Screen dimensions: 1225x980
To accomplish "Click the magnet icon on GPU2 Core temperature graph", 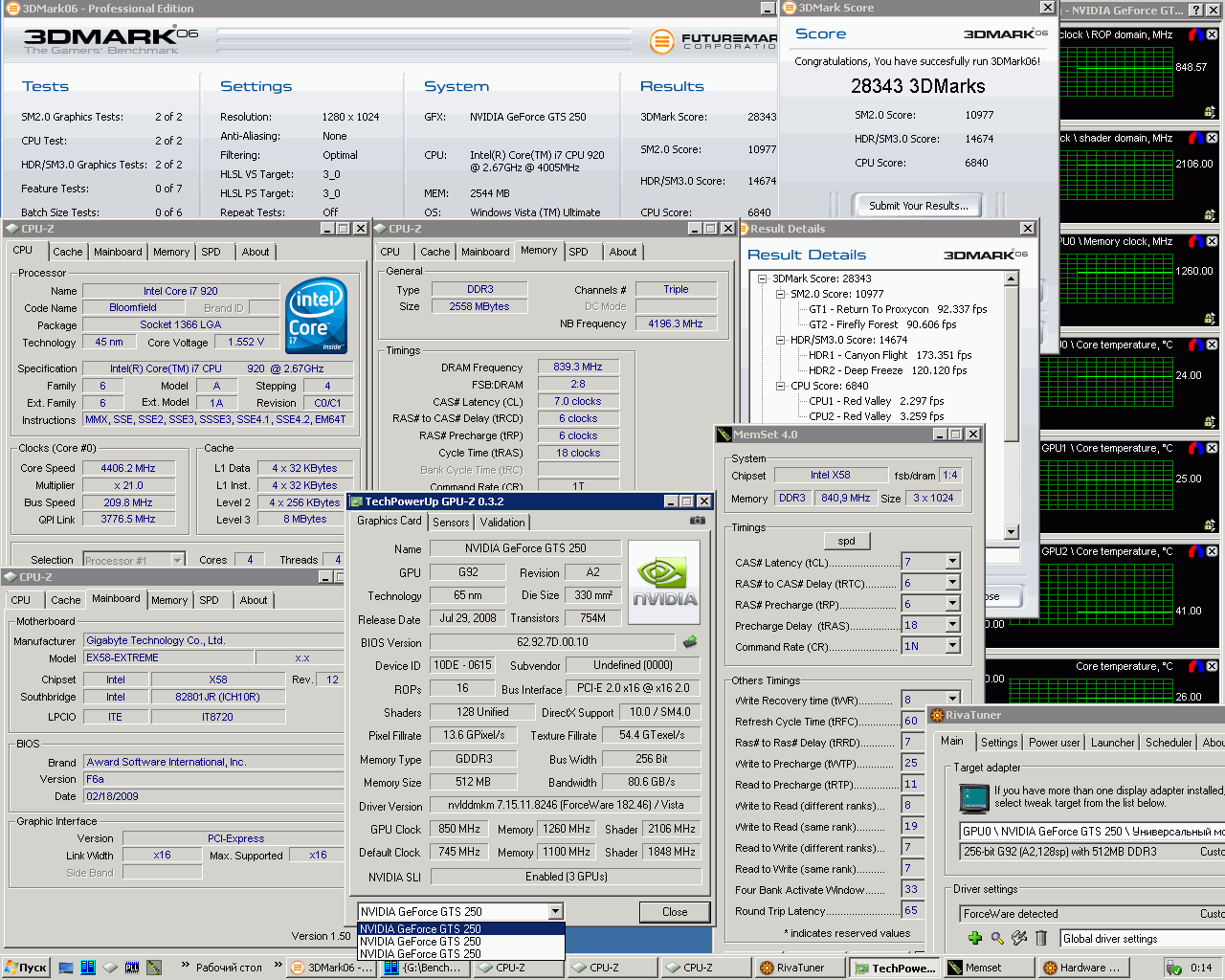I will [1195, 551].
